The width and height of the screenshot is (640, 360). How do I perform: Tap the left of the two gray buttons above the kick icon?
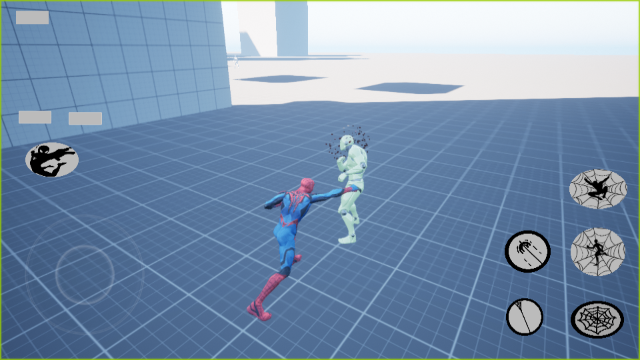(x=35, y=117)
